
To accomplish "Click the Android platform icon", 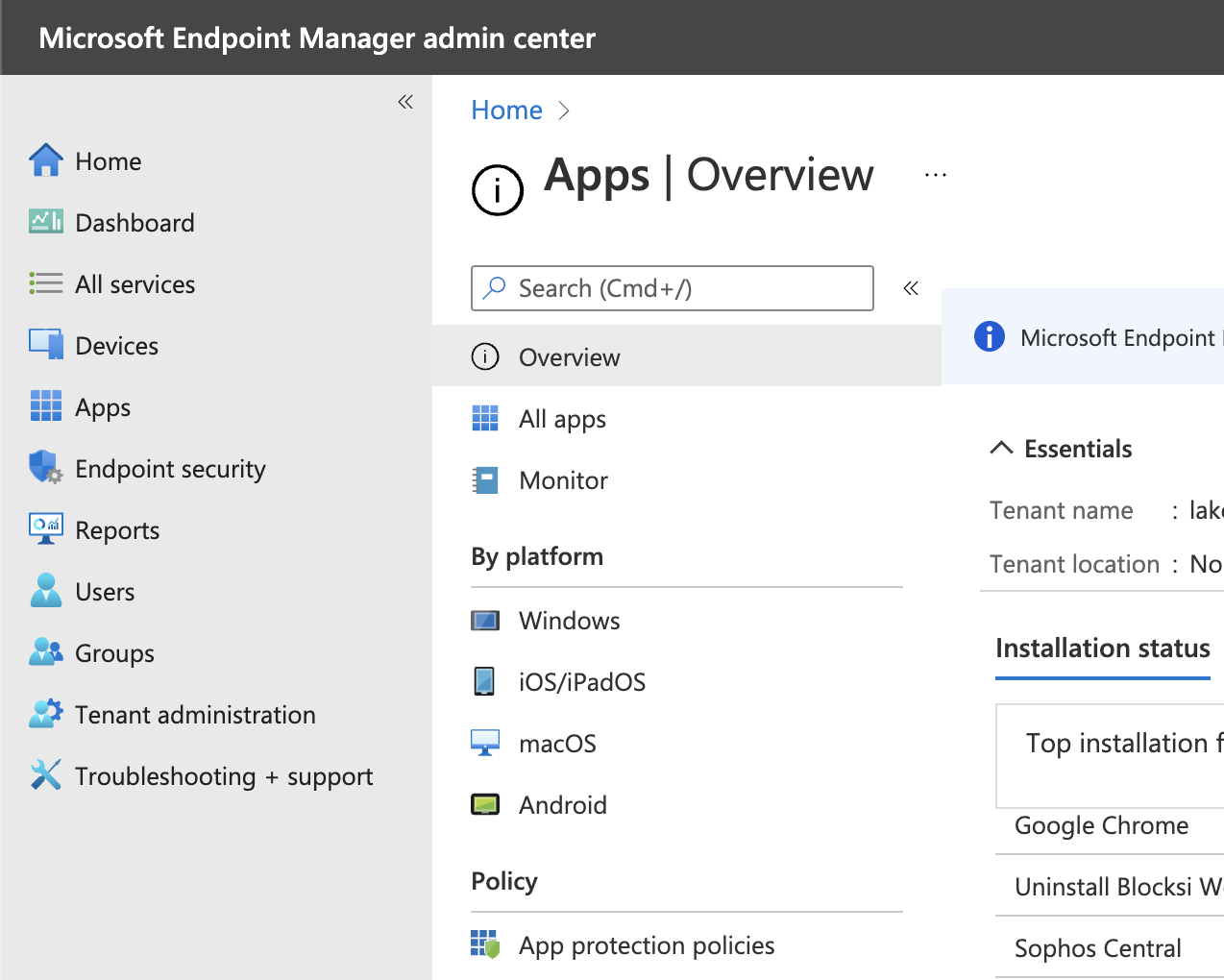I will pos(485,804).
